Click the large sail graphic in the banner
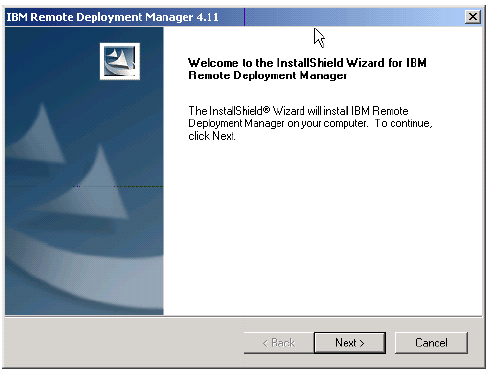The image size is (490, 374). tap(97, 187)
